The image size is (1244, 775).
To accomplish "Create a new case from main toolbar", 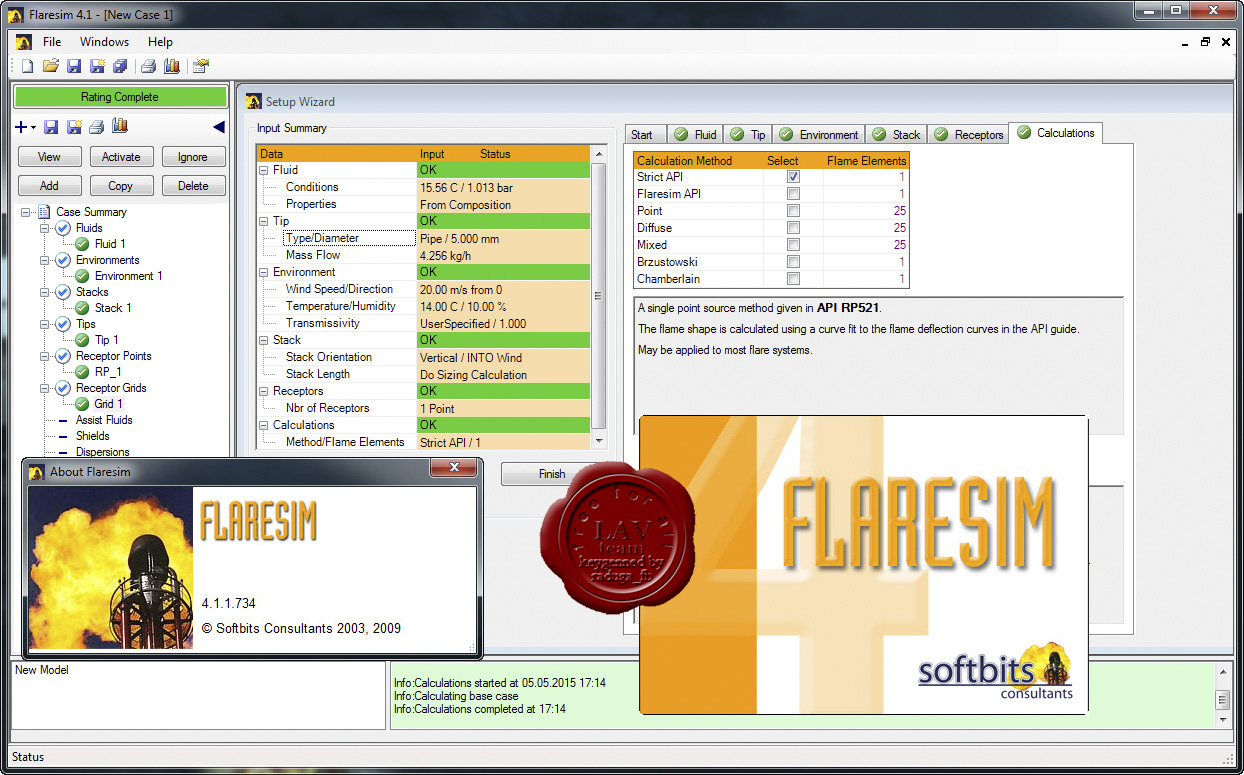I will (x=27, y=67).
